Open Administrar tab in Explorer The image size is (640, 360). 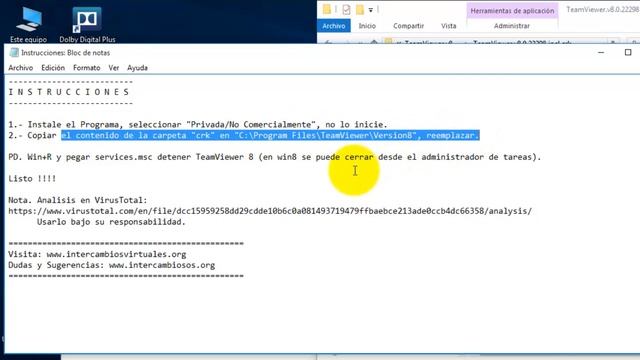512,26
